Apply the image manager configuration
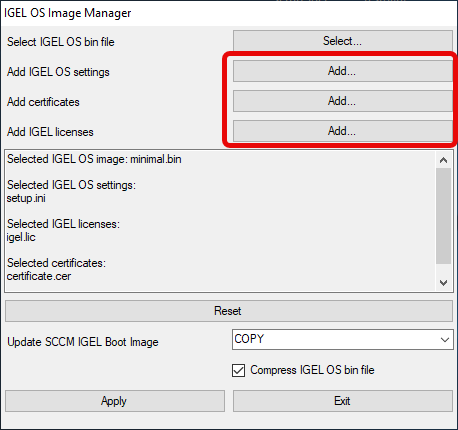458x430 pixels. pos(115,401)
